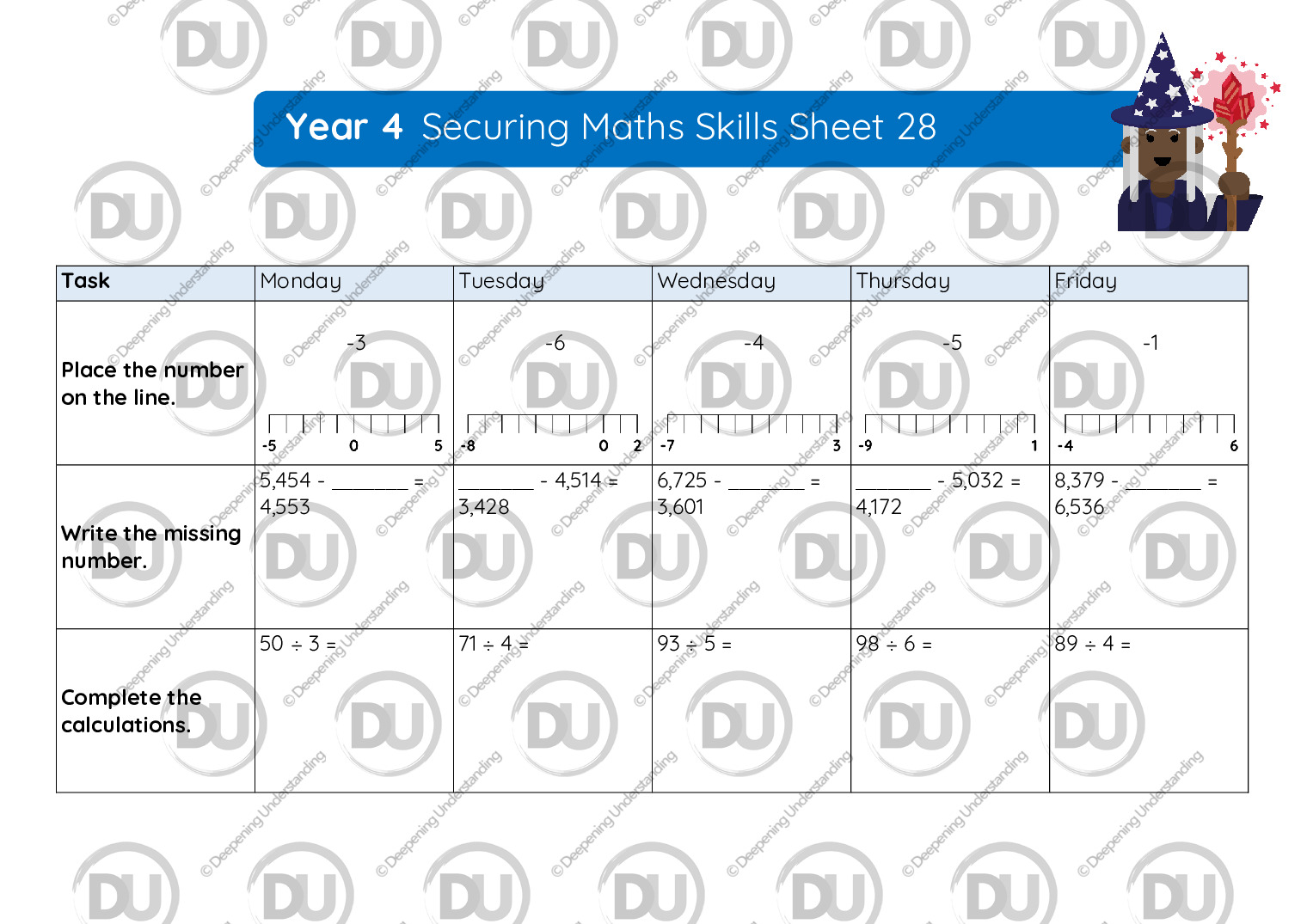The image size is (1307, 924).
Task: Click the 93 ÷ 5 calculation
Action: click(x=695, y=644)
